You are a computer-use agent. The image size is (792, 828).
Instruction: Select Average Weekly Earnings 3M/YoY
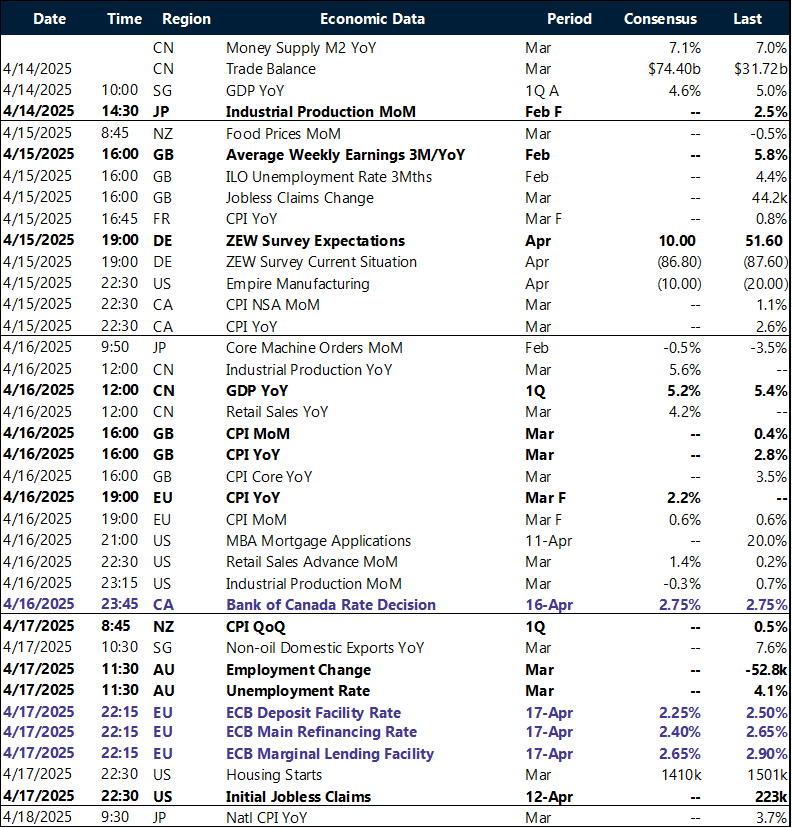345,155
